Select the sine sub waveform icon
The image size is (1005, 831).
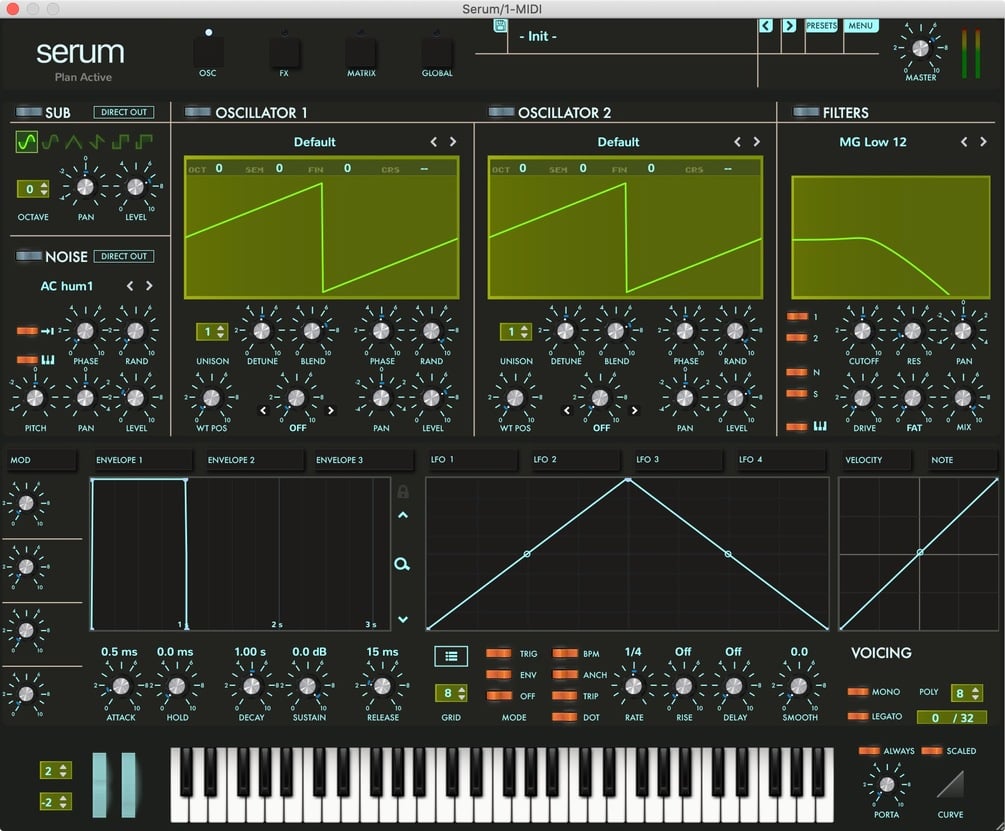tap(26, 142)
